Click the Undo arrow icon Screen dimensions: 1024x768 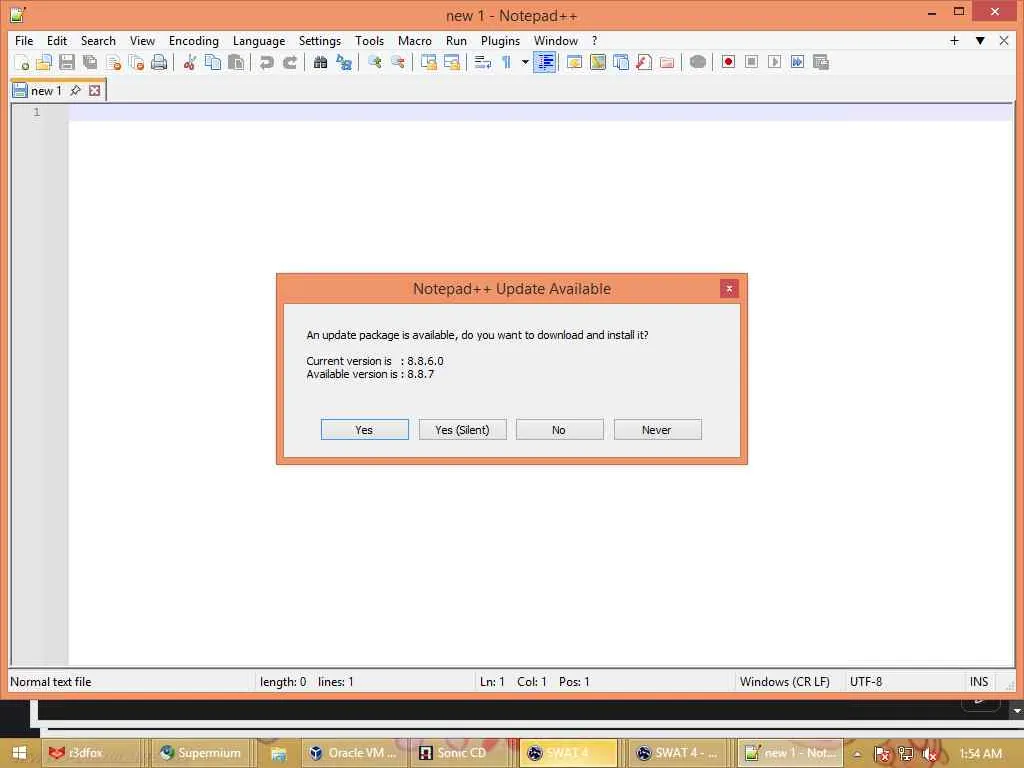pyautogui.click(x=266, y=62)
